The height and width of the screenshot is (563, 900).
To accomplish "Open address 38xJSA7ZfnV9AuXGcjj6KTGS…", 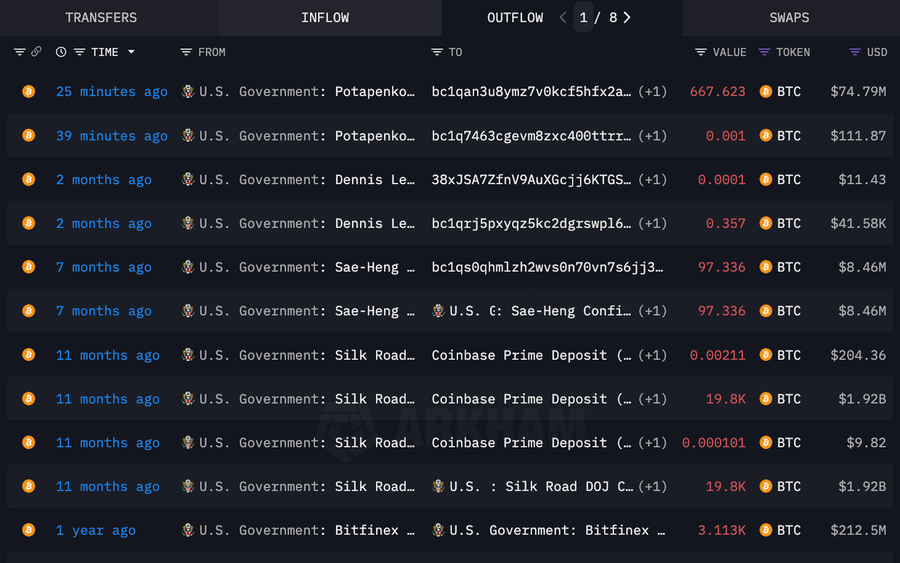I will (x=531, y=180).
